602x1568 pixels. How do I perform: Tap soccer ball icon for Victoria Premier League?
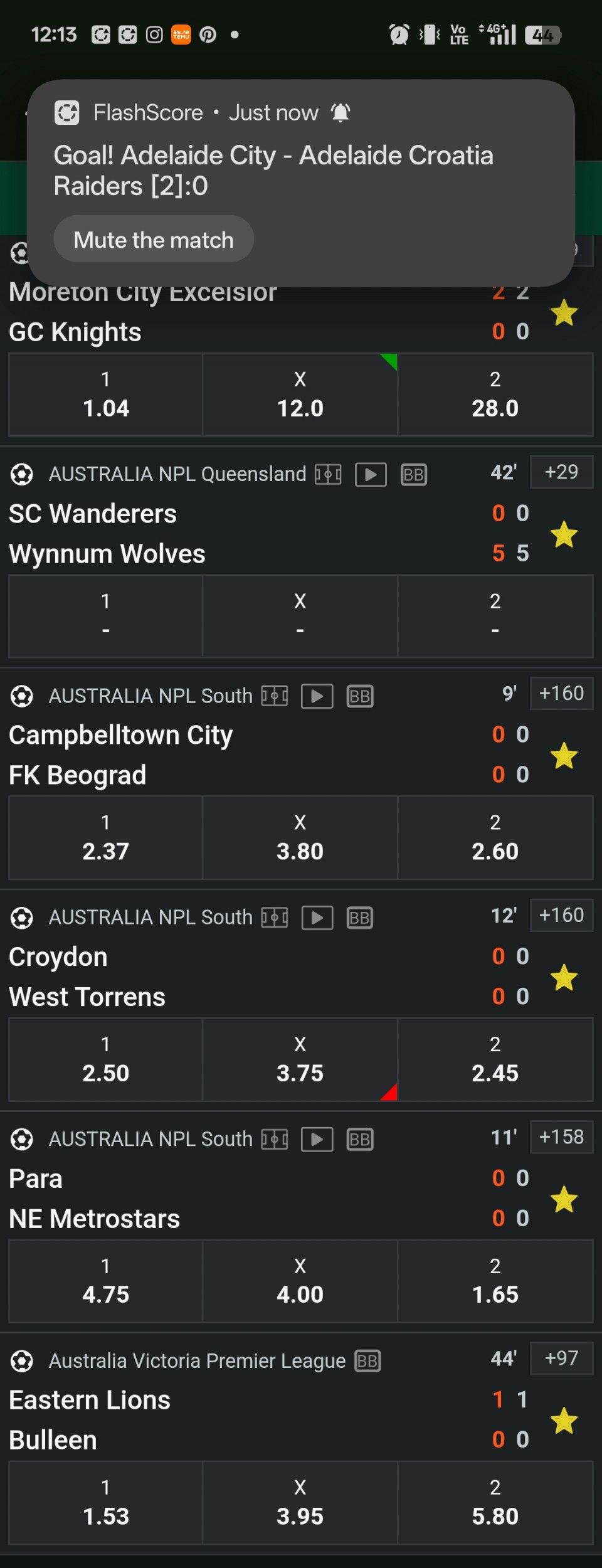[22, 1362]
